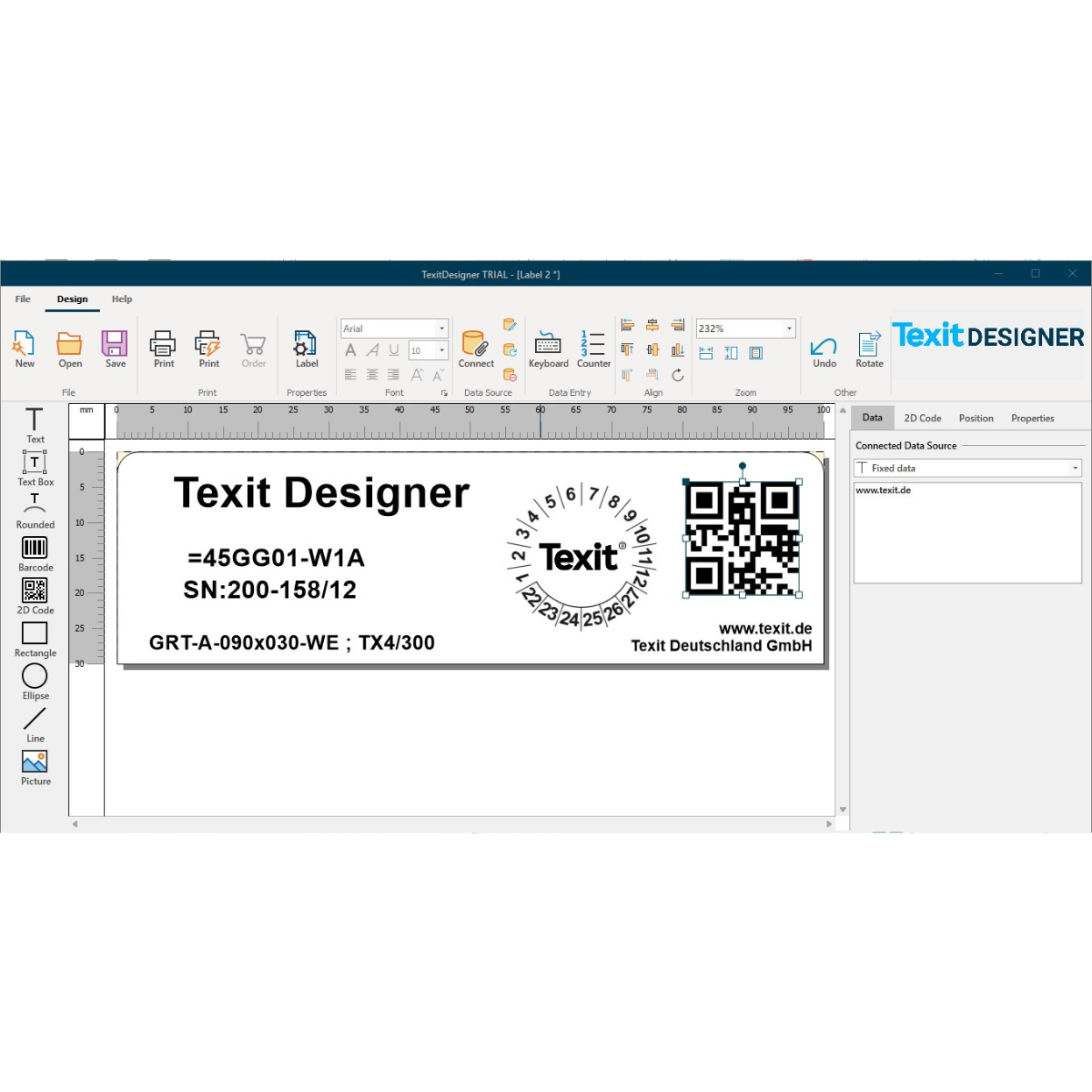Select the Text Box tool
The image size is (1092, 1092).
(35, 468)
